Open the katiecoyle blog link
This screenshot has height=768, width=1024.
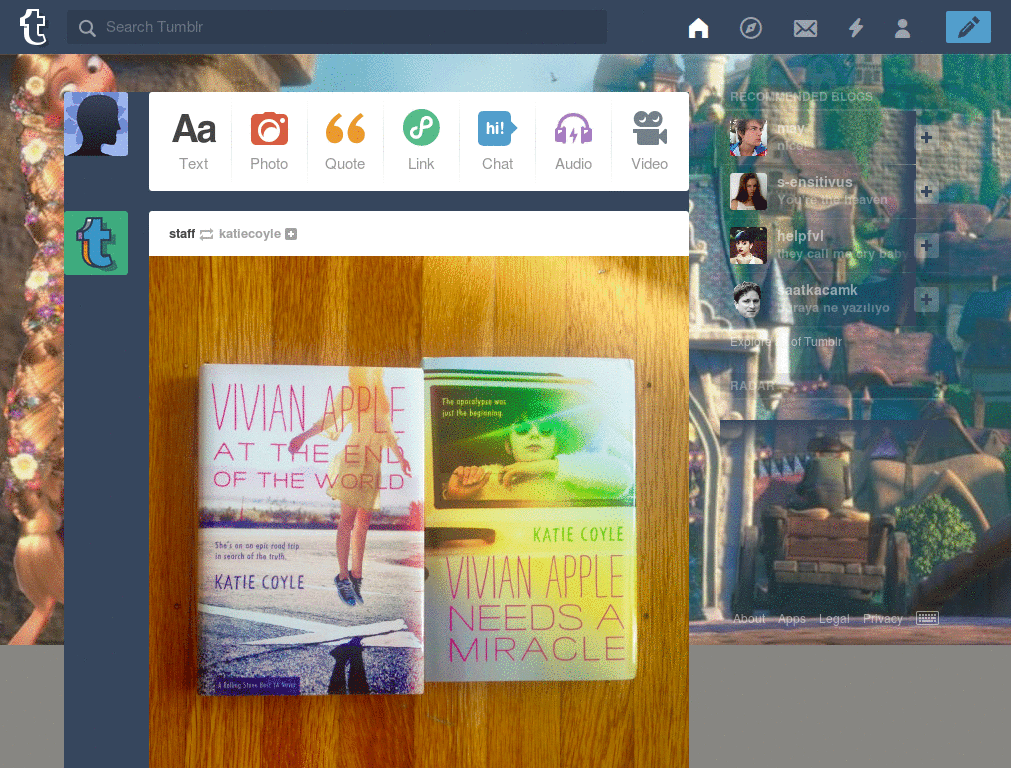pyautogui.click(x=249, y=234)
